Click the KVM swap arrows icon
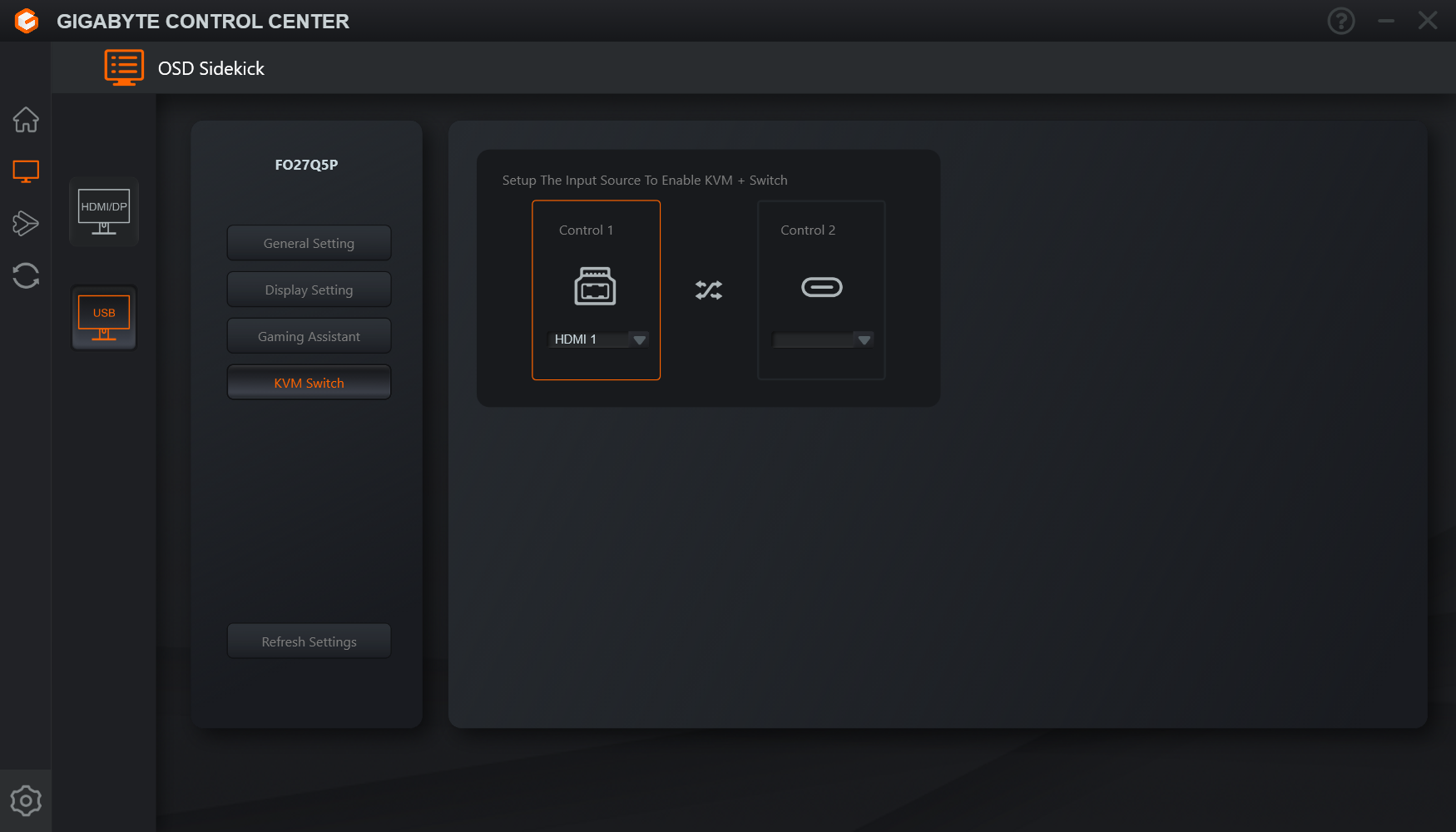Viewport: 1456px width, 832px height. pyautogui.click(x=709, y=290)
